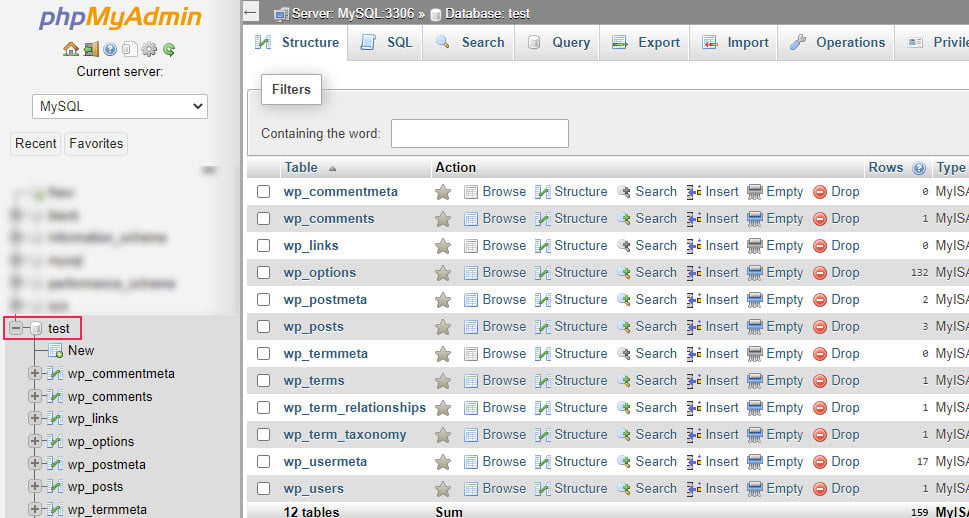This screenshot has width=969, height=518.
Task: Insert into wp_comments table
Action: pyautogui.click(x=713, y=218)
